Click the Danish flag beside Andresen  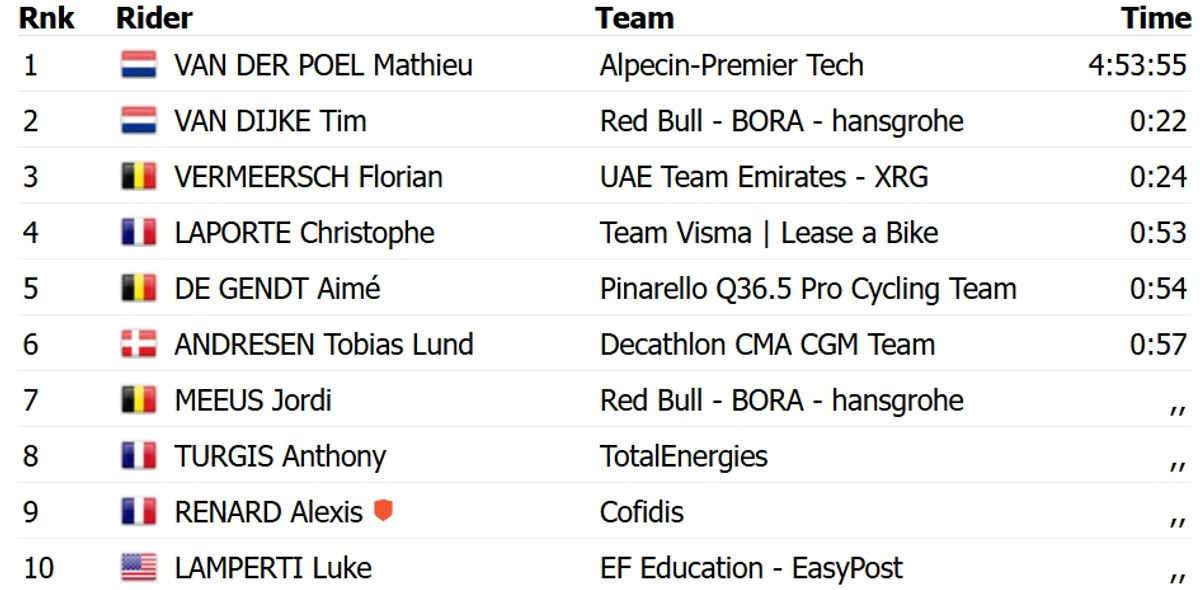point(138,345)
